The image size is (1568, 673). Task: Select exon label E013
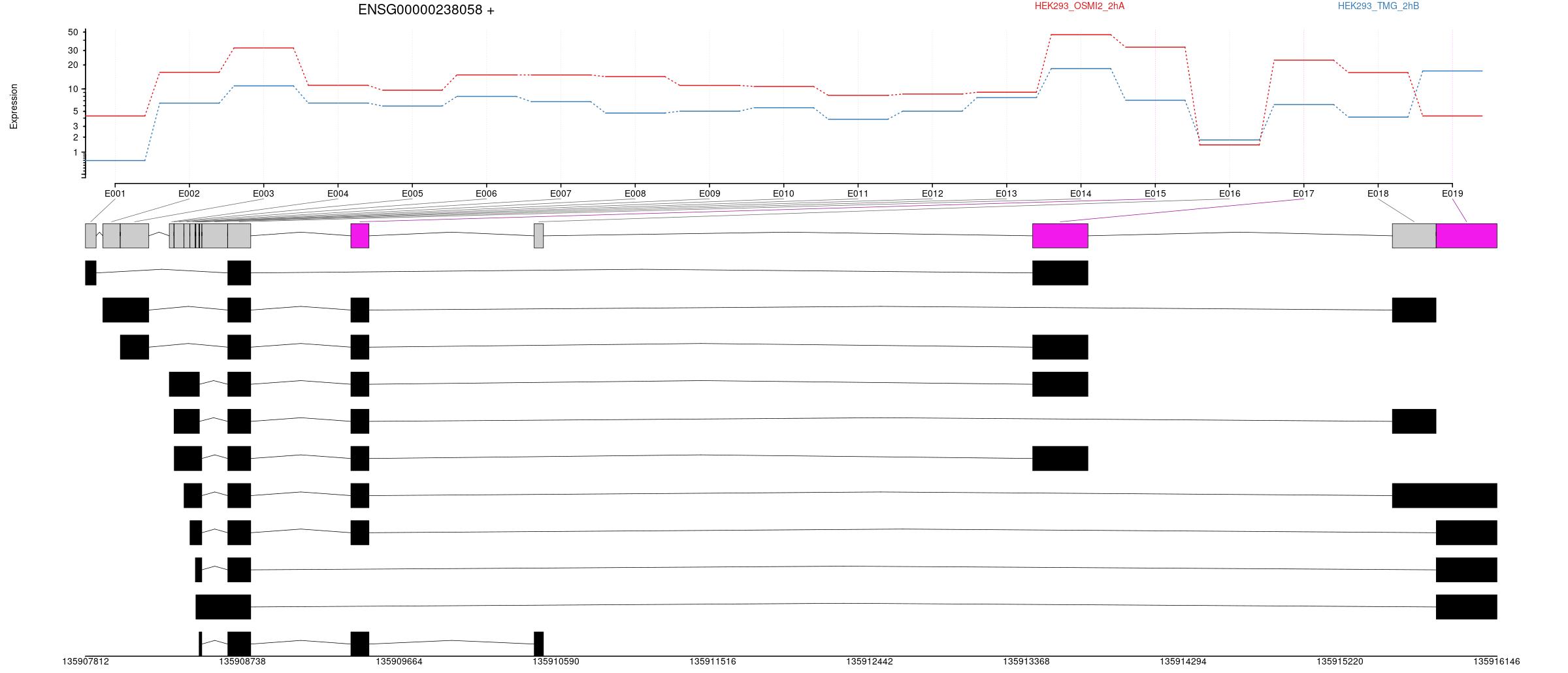click(x=1006, y=193)
